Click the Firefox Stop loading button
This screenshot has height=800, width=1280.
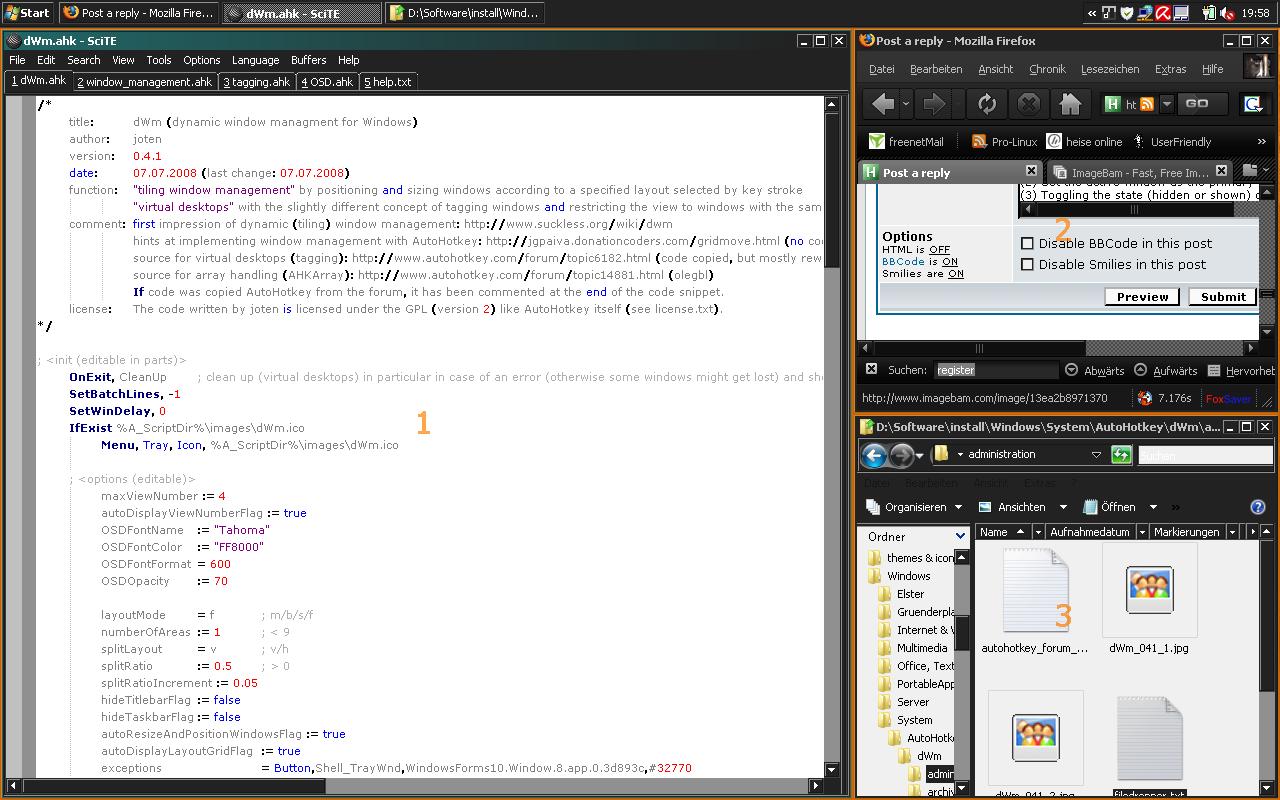(x=1029, y=104)
